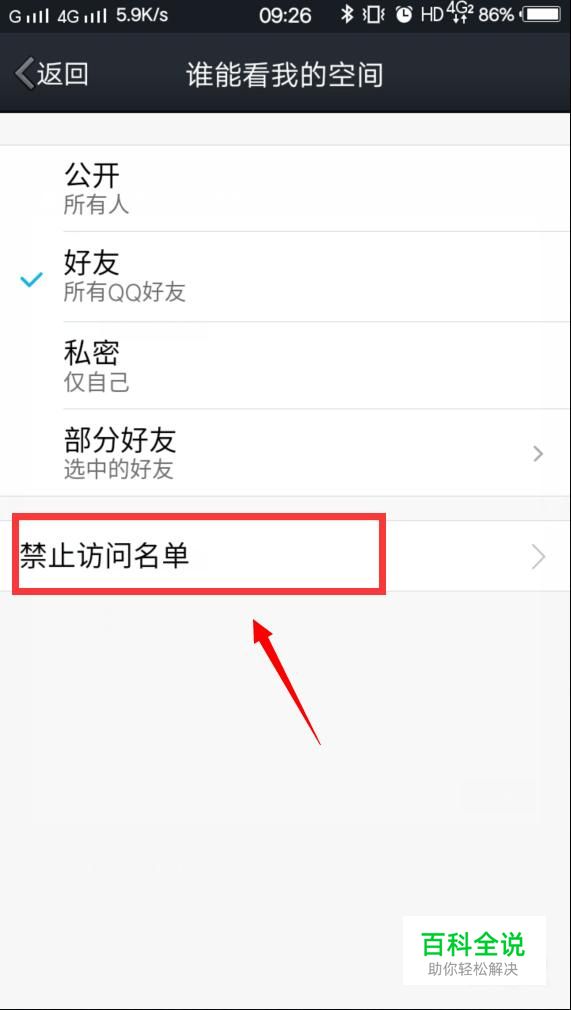Tap the HD indicator in status bar
Viewport: 571px width, 1010px height.
pos(432,15)
